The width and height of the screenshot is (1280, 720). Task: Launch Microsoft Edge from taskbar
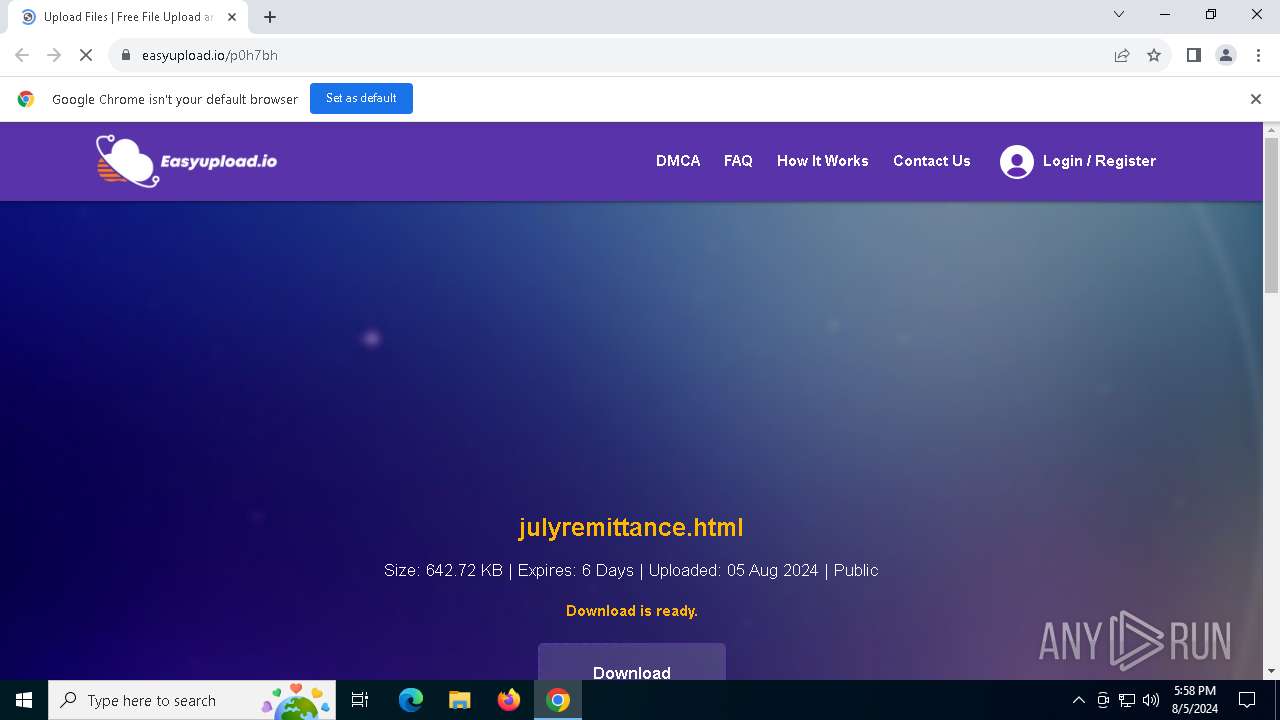click(x=411, y=700)
